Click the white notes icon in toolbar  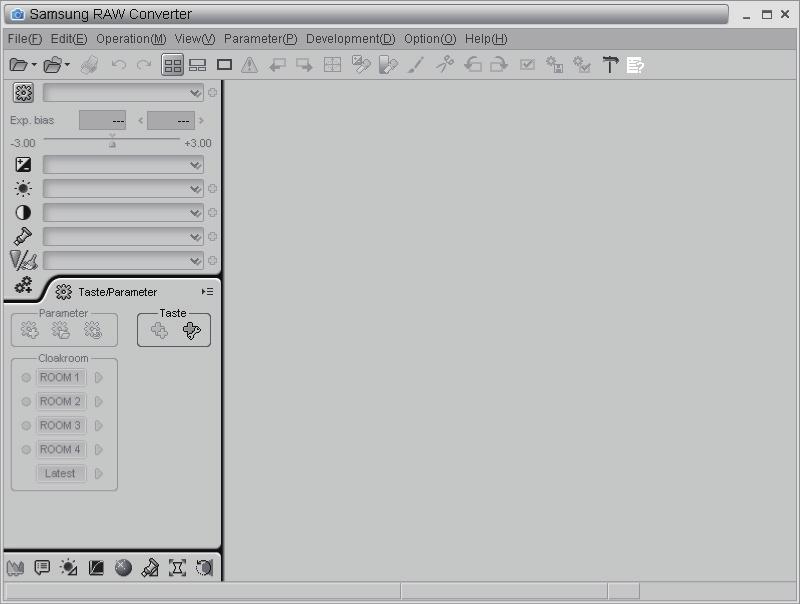click(x=635, y=65)
